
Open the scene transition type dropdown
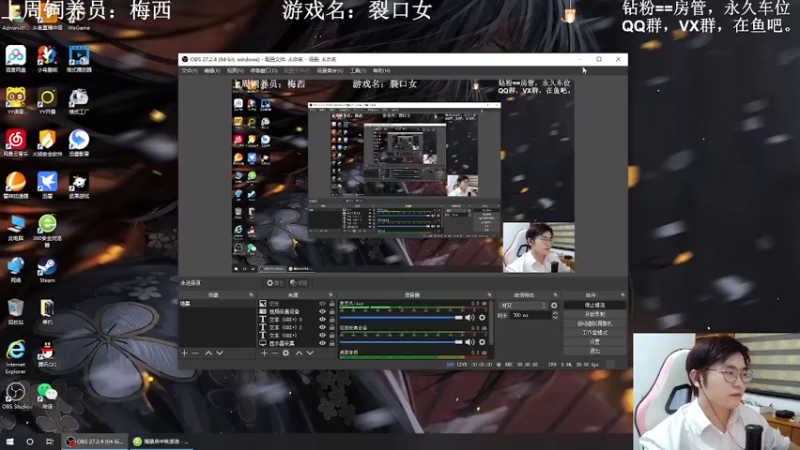(x=523, y=305)
